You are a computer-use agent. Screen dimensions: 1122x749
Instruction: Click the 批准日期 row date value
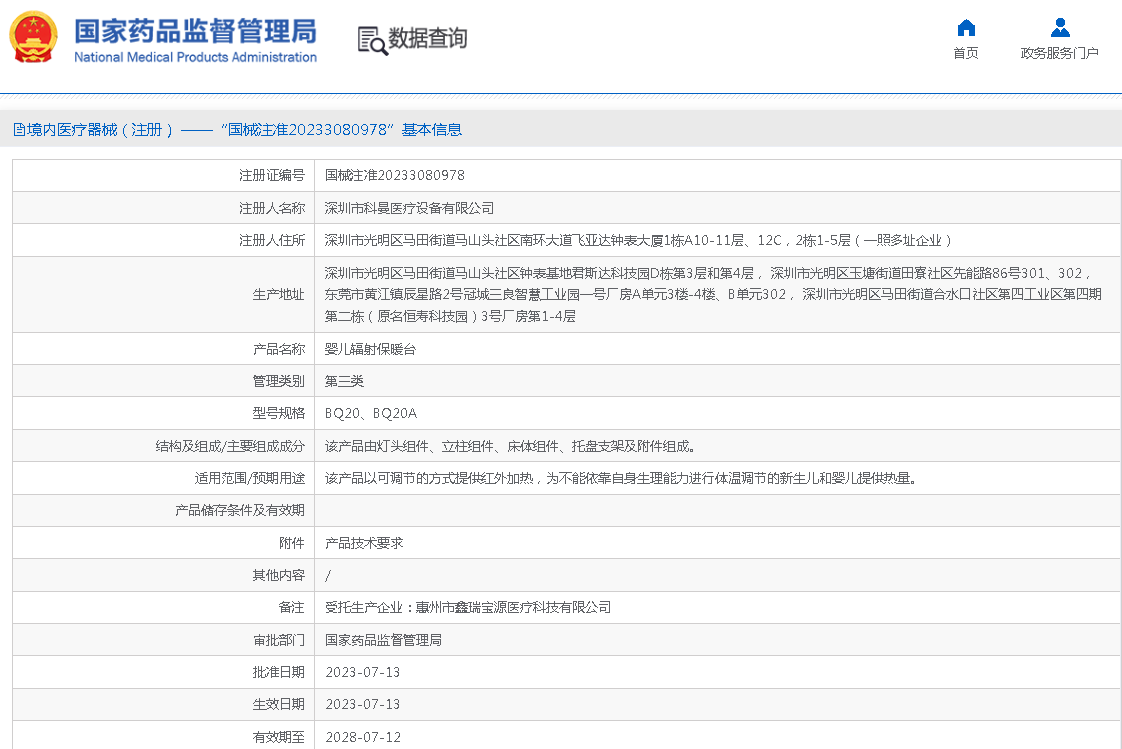(x=362, y=672)
